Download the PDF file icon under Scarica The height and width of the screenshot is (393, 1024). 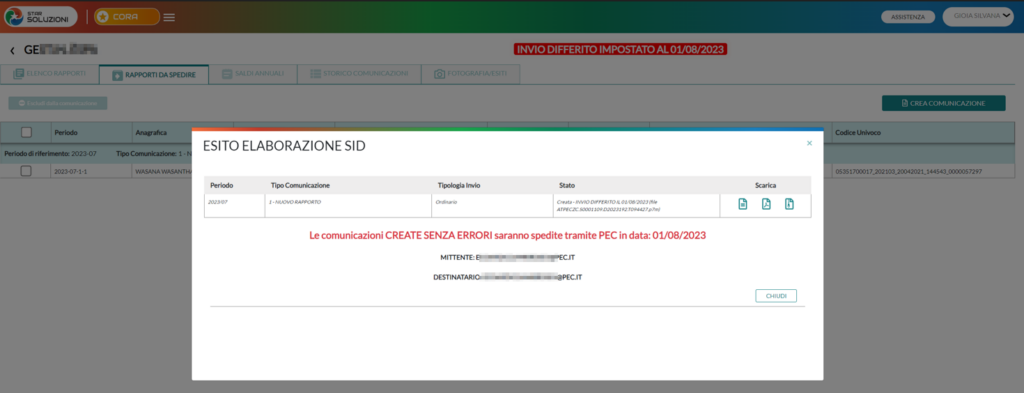coord(766,204)
